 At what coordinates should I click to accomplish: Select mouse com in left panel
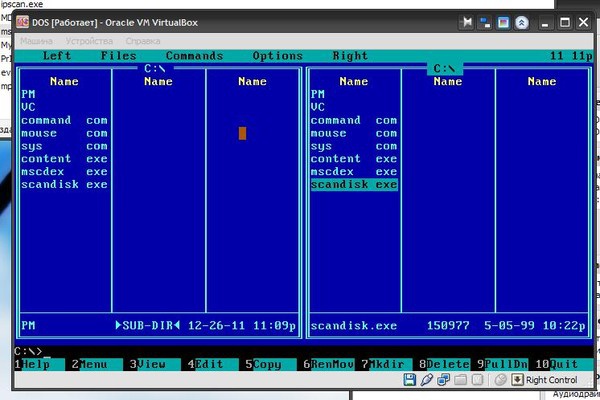pos(65,133)
